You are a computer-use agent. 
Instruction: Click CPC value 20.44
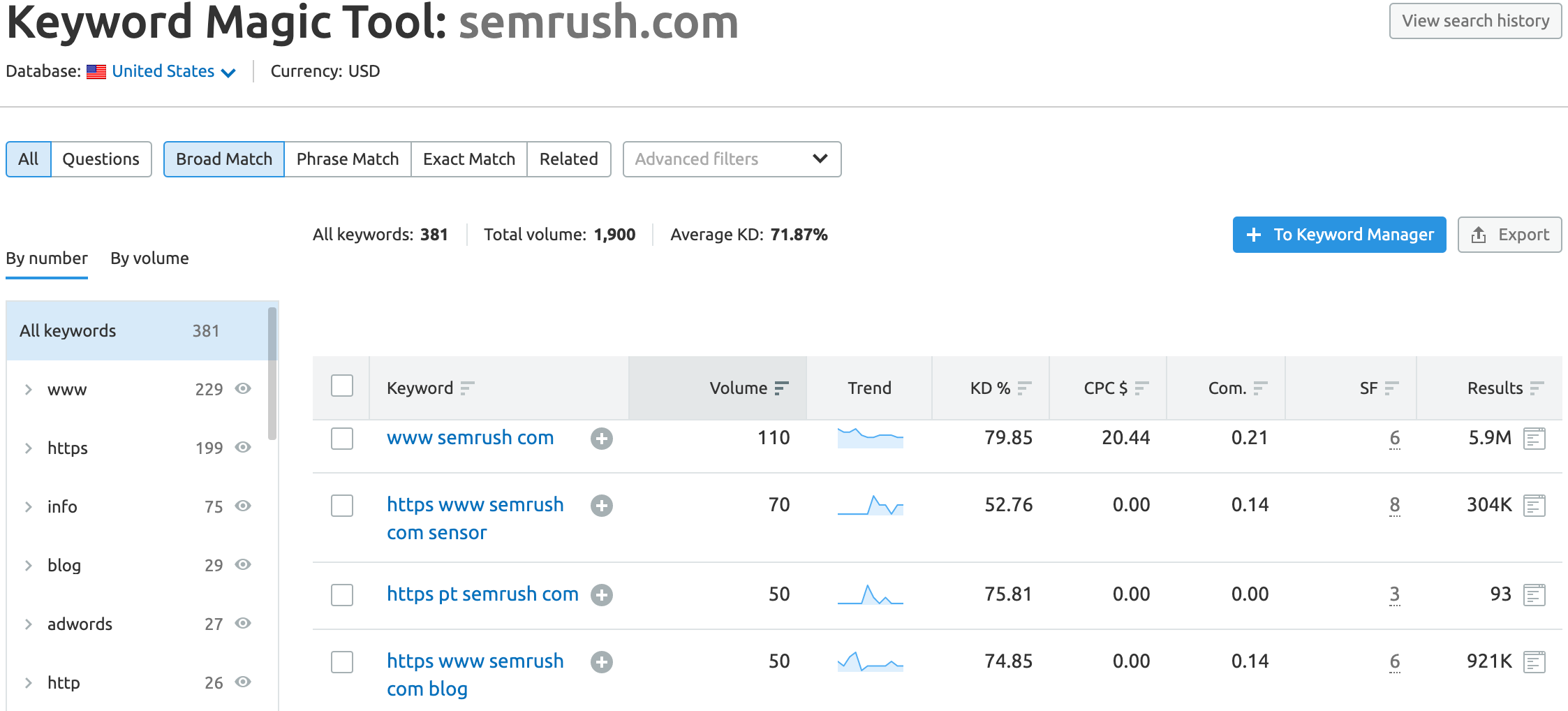tap(1125, 438)
